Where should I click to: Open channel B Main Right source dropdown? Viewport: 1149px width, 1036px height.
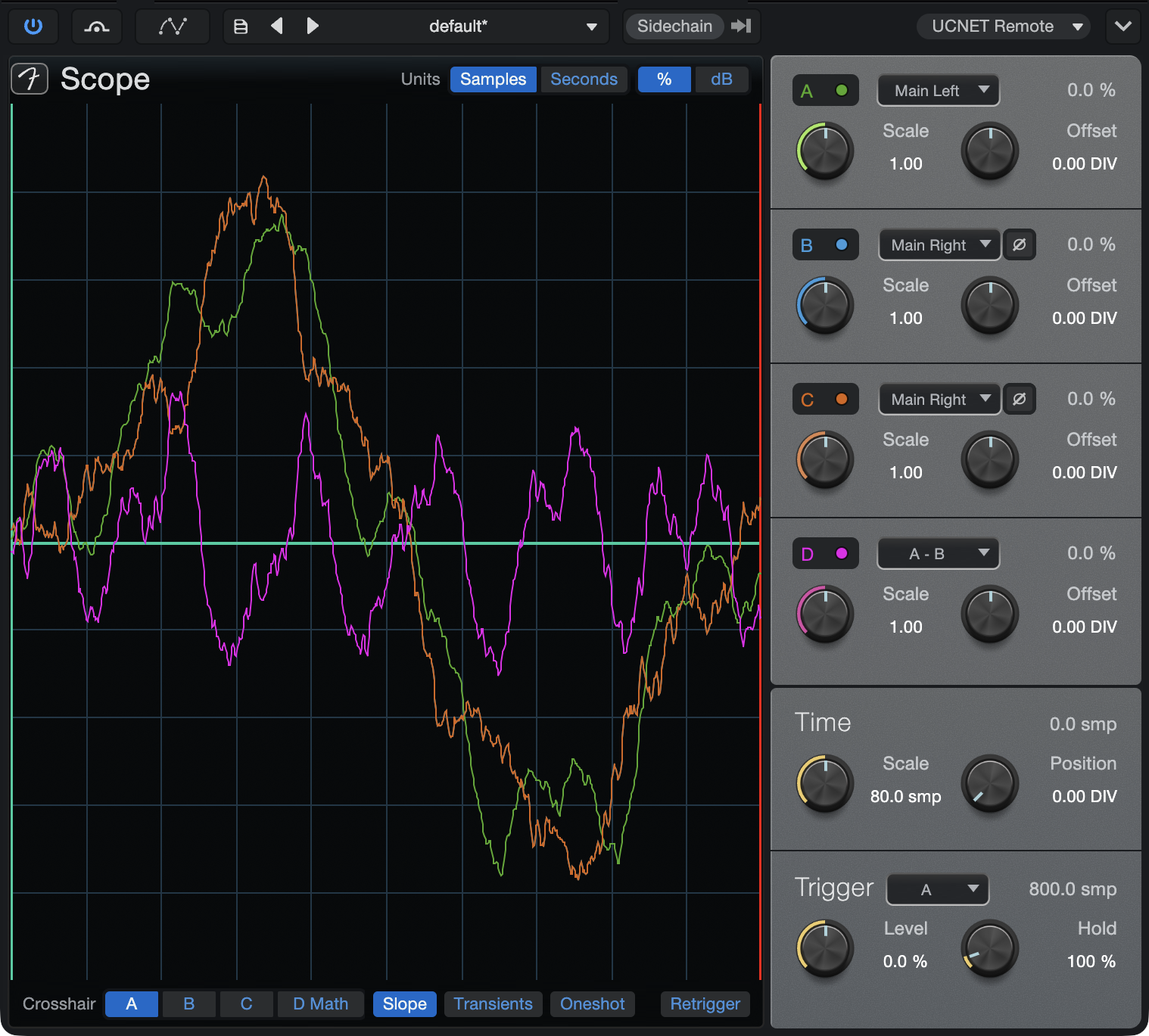pos(939,245)
